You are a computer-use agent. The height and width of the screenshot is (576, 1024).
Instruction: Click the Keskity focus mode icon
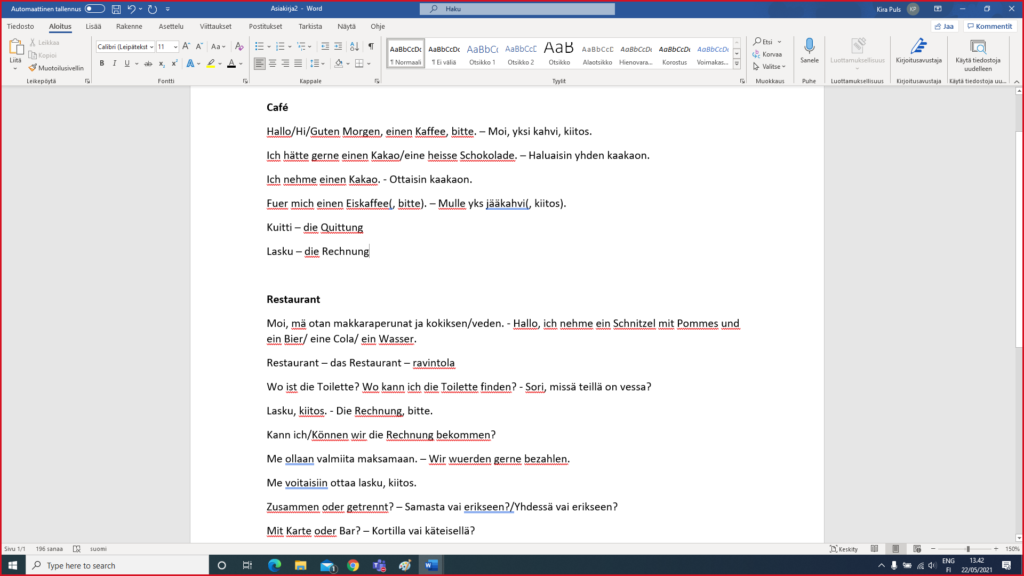(x=844, y=549)
